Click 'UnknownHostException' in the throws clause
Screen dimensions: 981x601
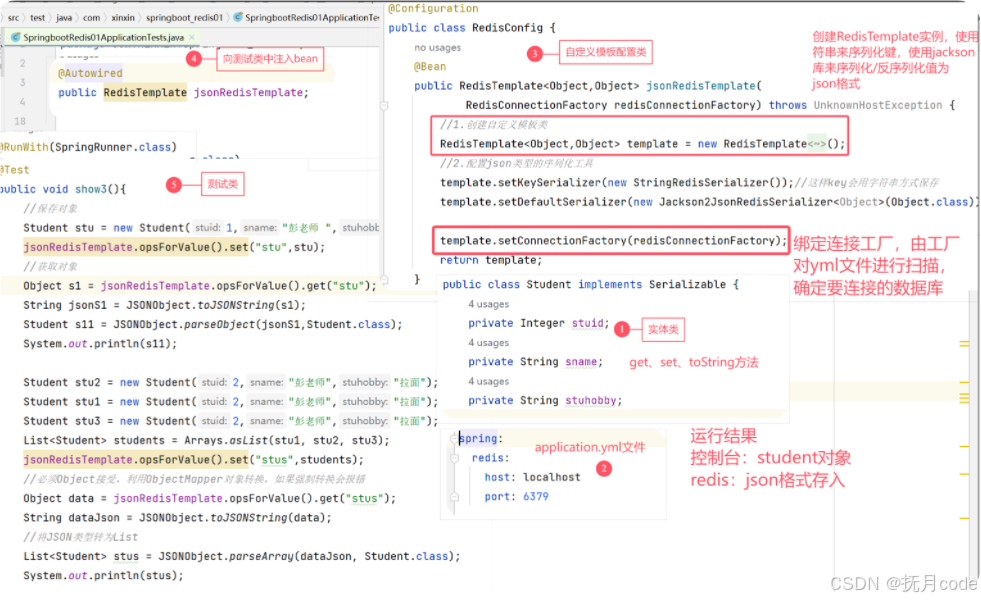pos(878,105)
